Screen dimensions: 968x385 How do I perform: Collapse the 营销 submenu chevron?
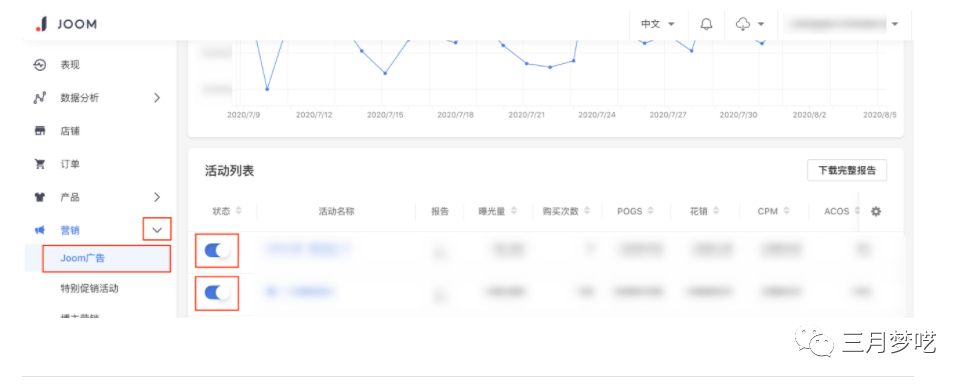tap(157, 230)
